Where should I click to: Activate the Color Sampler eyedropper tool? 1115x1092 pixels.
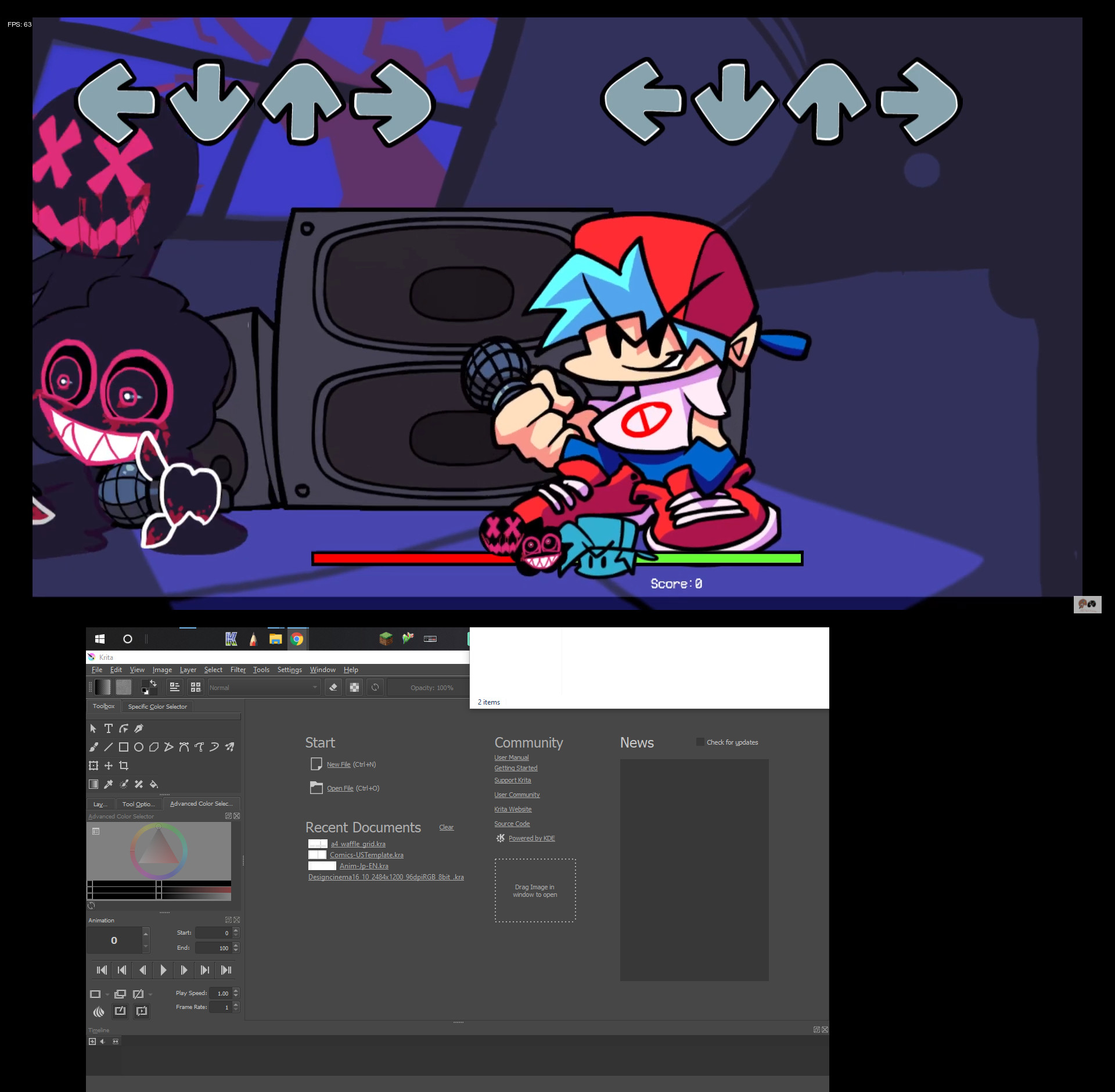tap(108, 784)
